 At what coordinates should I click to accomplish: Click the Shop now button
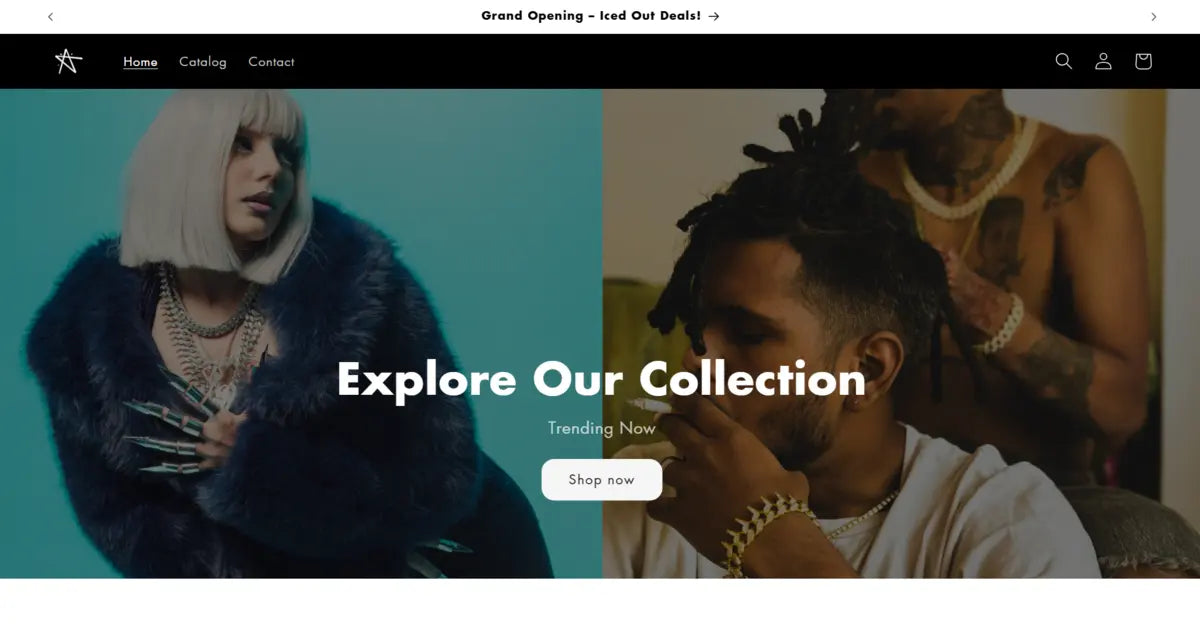point(601,479)
